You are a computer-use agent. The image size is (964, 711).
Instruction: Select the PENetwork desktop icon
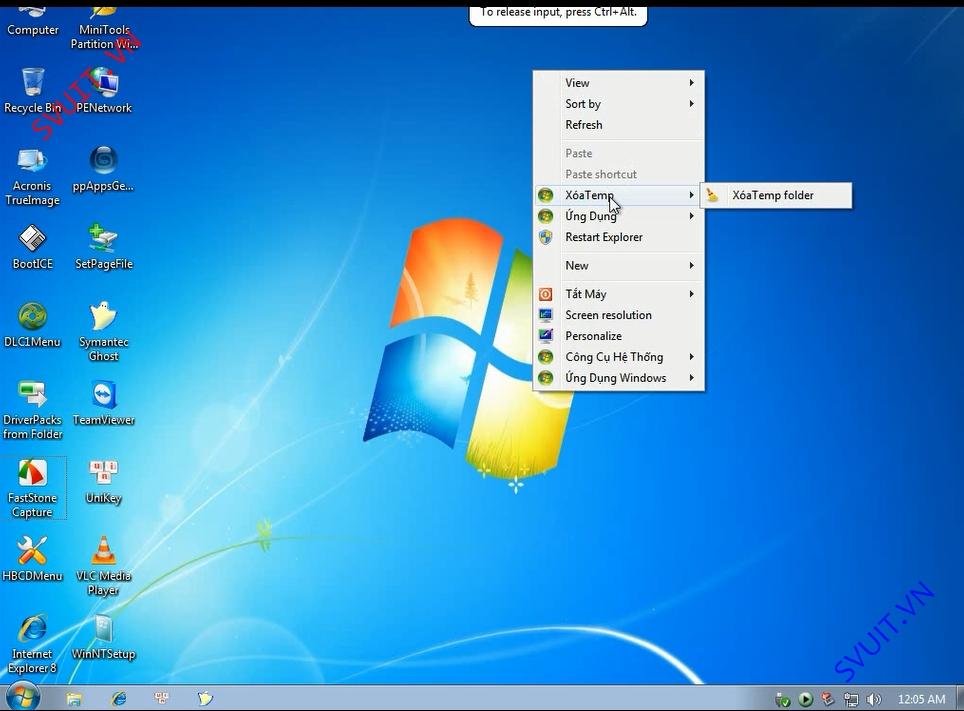(104, 91)
